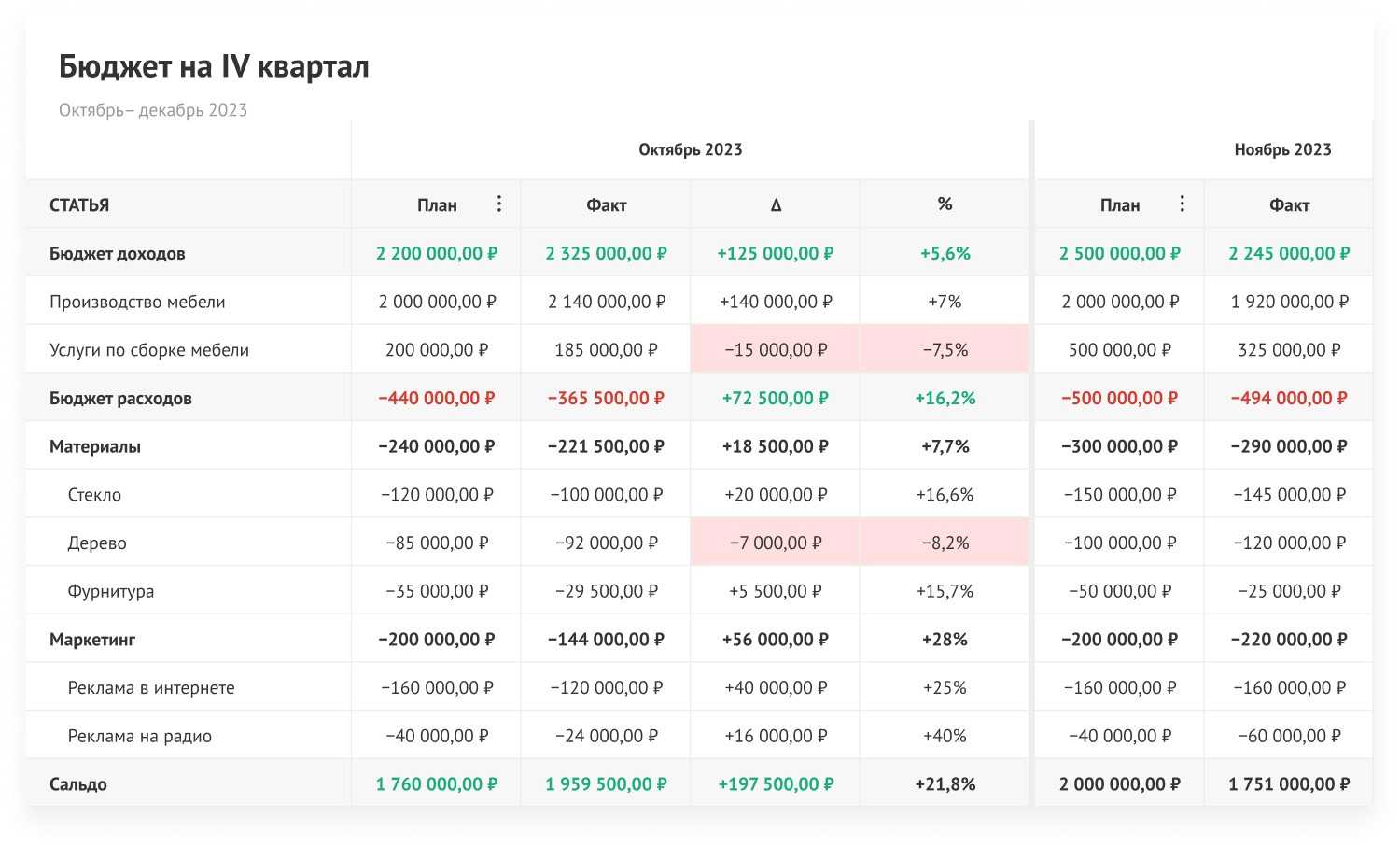Click the Сальдо row +21,8% cell

(x=945, y=784)
